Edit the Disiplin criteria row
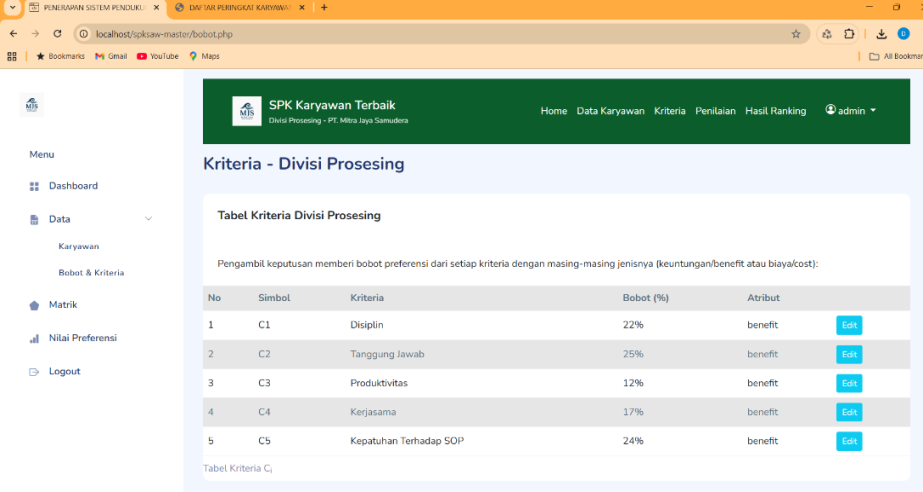923x492 pixels. [849, 325]
